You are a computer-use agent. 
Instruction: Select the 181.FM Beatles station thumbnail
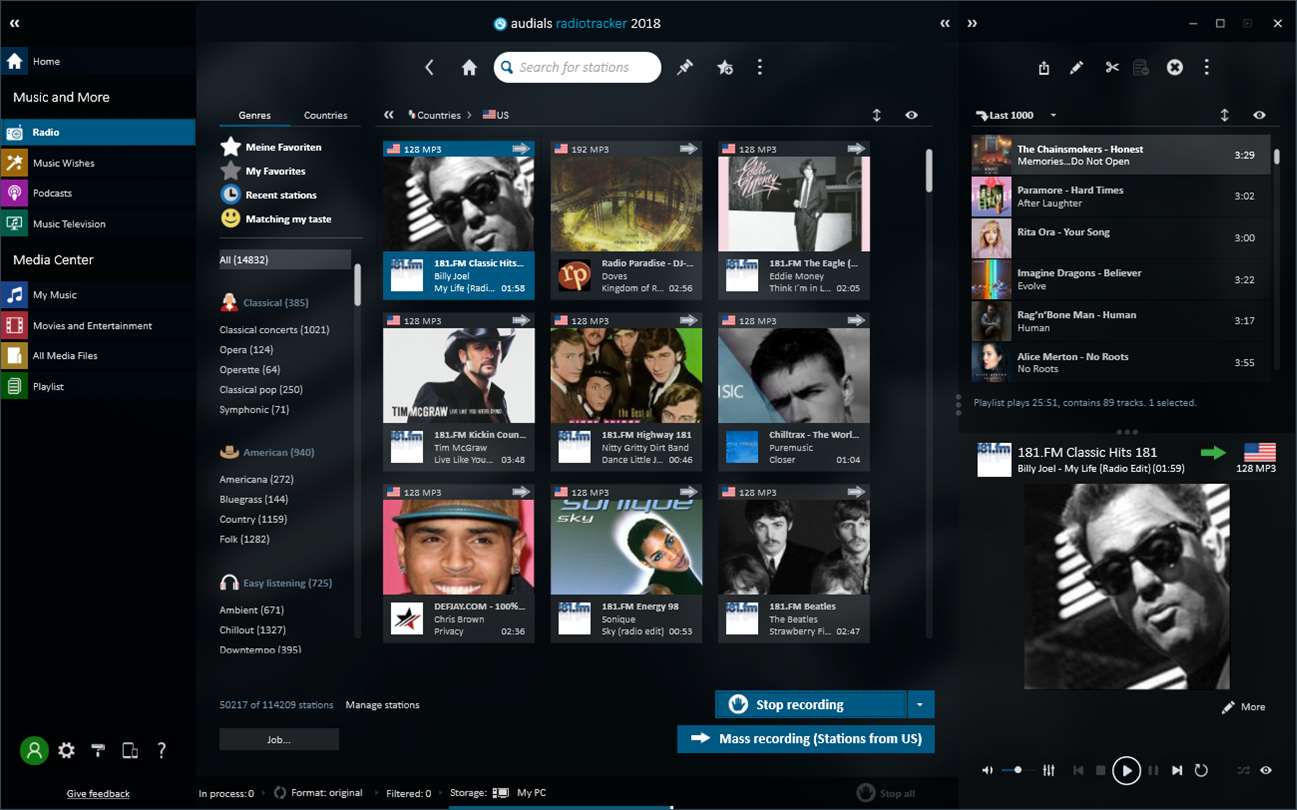tap(794, 540)
